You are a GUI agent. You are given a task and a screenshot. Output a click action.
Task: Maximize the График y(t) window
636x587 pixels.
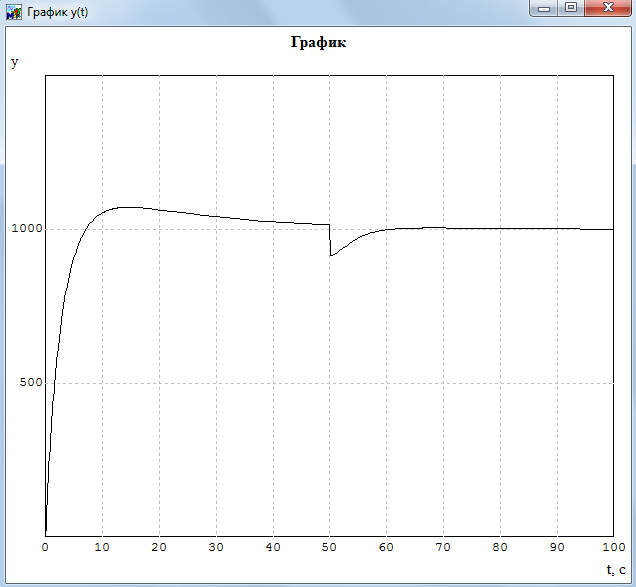(571, 8)
